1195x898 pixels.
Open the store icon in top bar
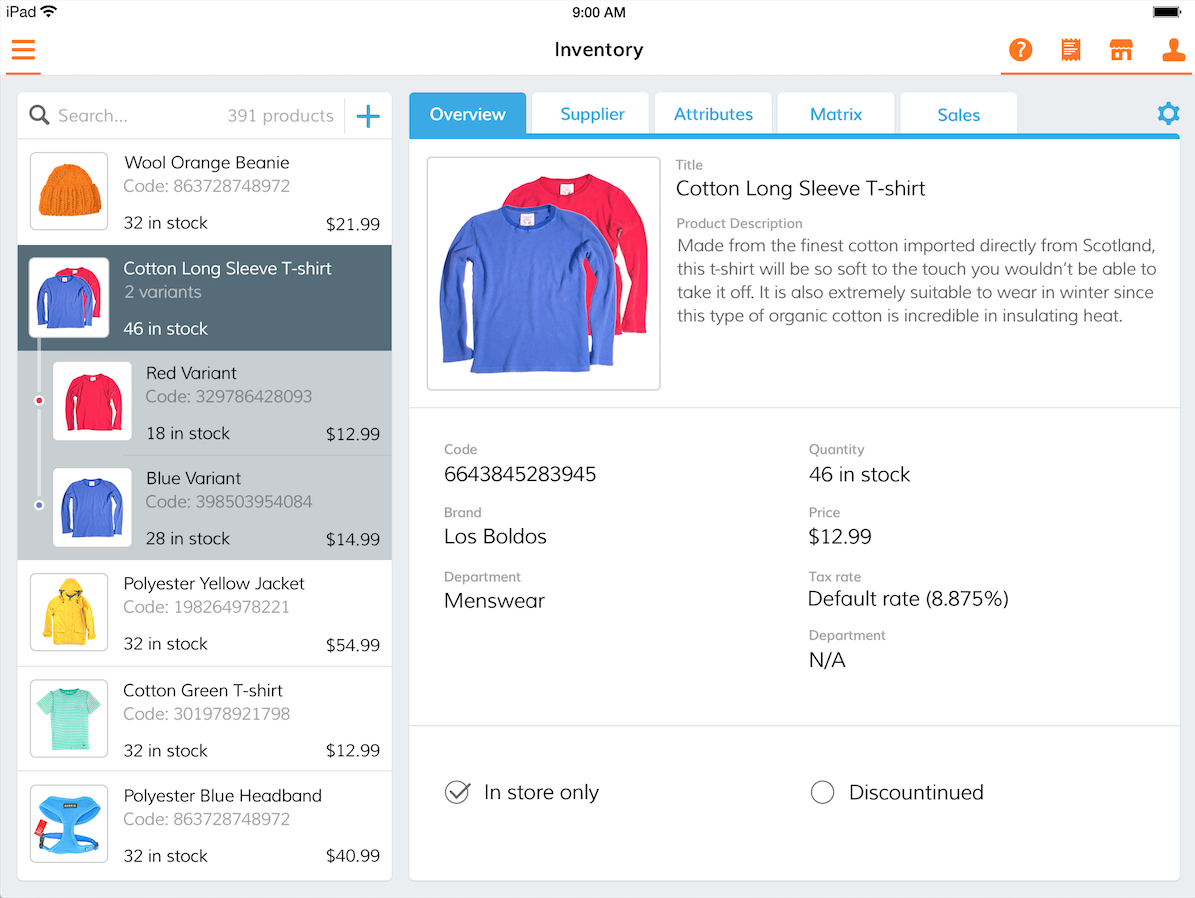click(1121, 50)
